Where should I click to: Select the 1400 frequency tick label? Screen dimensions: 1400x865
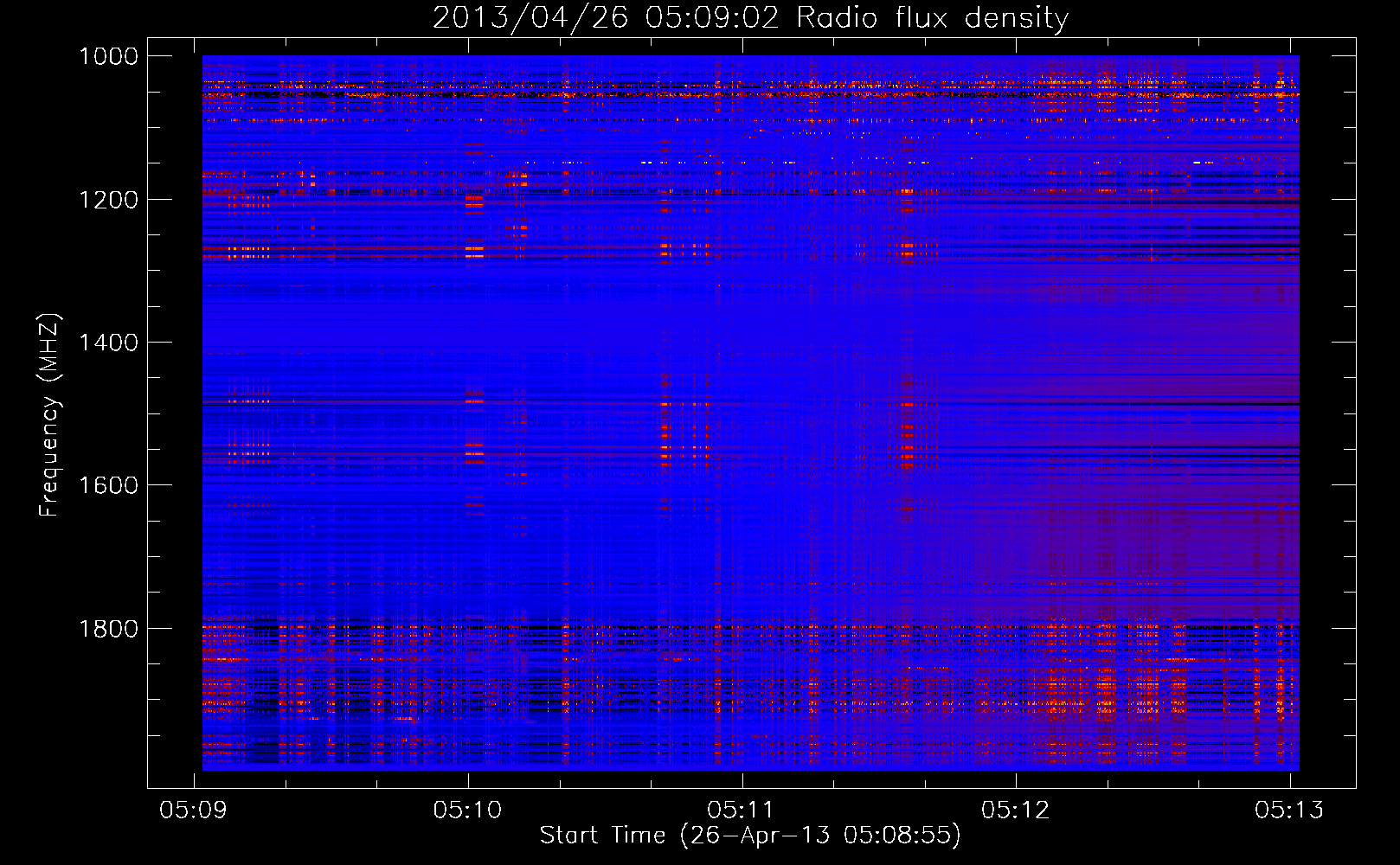point(108,343)
